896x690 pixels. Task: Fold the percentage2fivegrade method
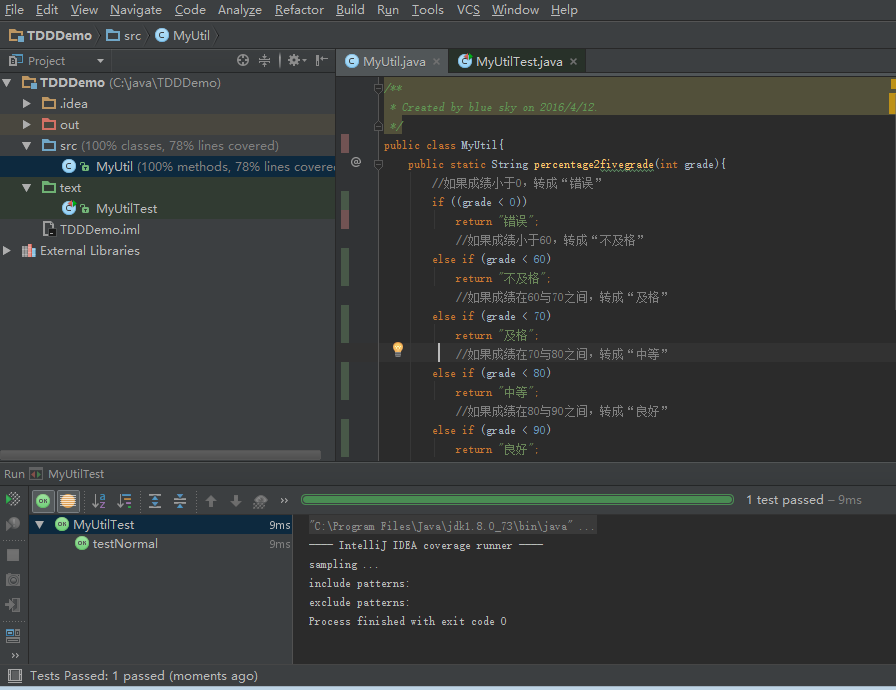378,164
